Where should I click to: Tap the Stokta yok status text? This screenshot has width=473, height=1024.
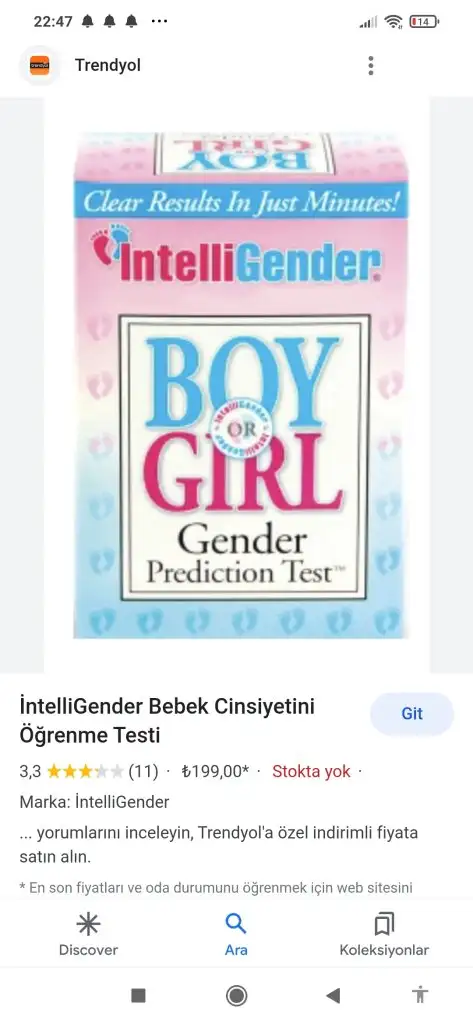coord(311,772)
